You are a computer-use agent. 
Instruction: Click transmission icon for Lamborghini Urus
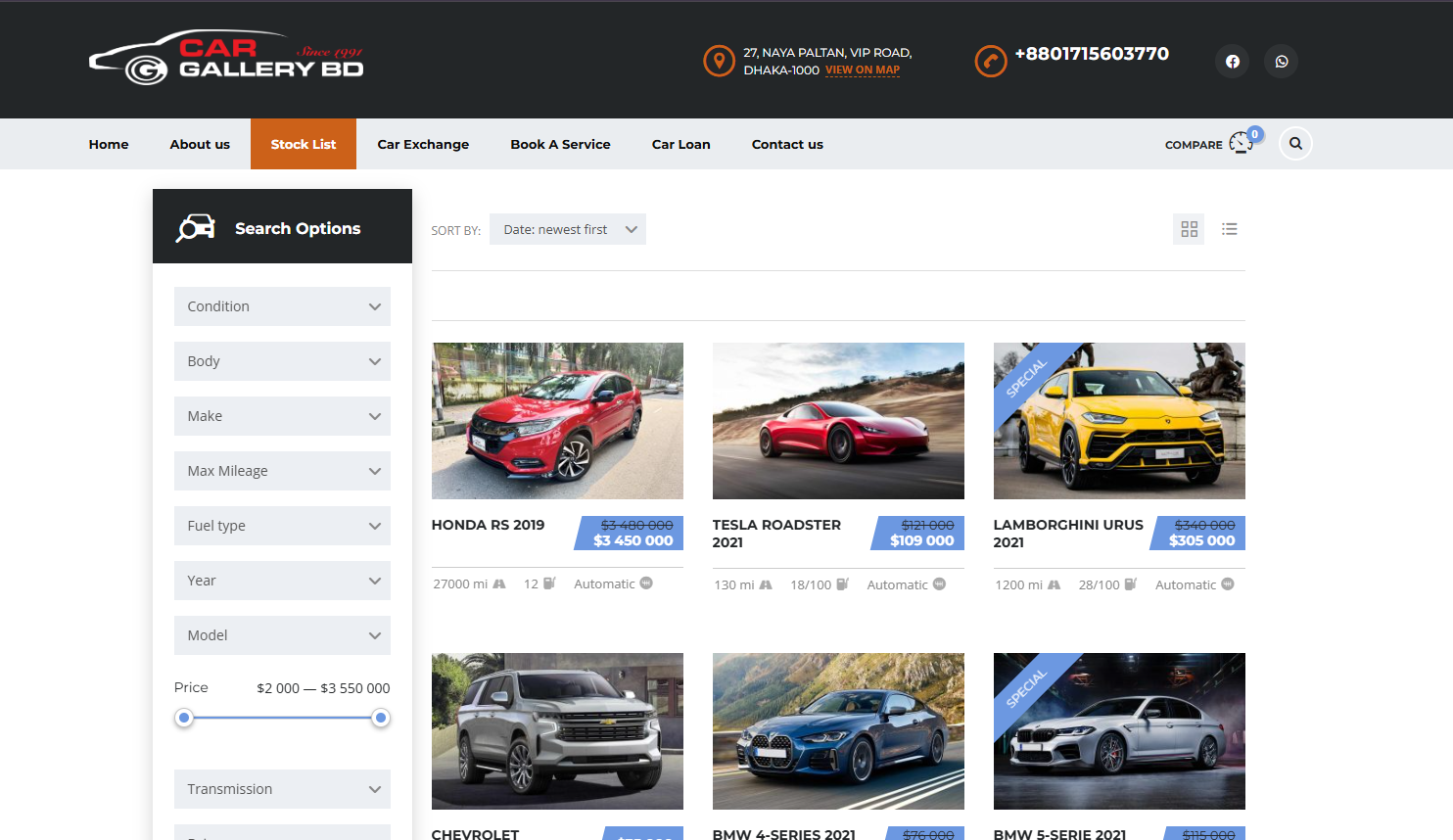(x=1228, y=584)
